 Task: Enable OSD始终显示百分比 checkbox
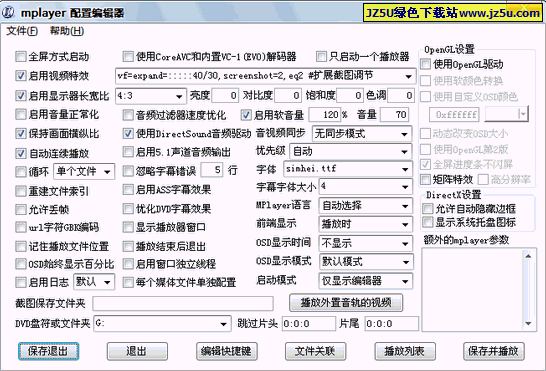[x=21, y=264]
